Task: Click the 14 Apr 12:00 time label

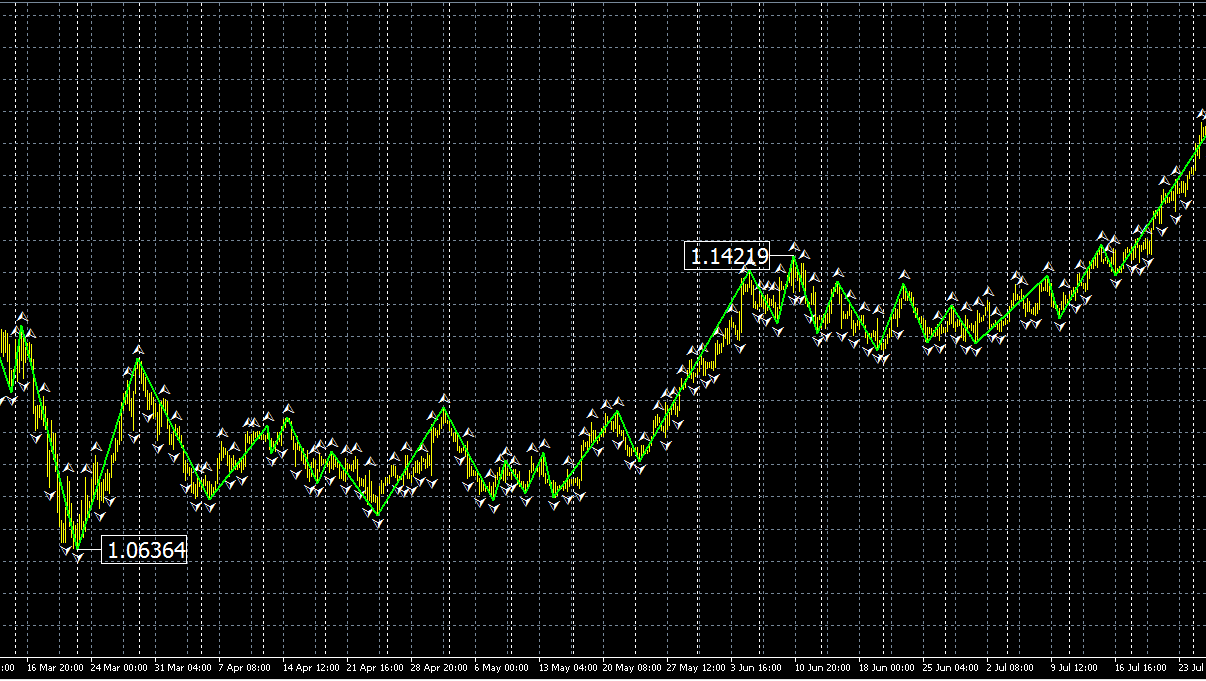Action: click(x=312, y=668)
